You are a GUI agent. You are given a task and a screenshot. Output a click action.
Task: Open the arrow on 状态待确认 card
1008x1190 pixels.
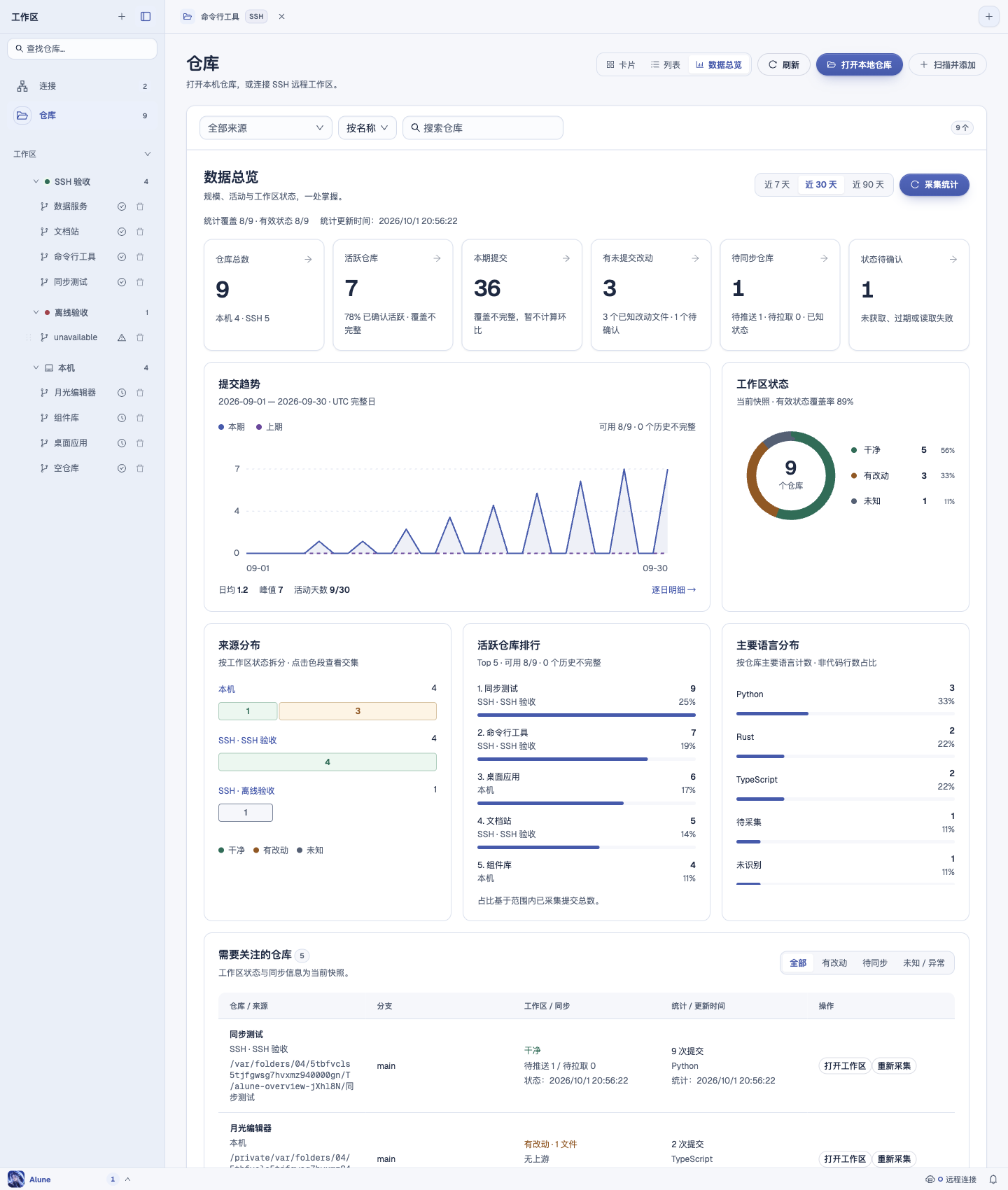pos(953,259)
